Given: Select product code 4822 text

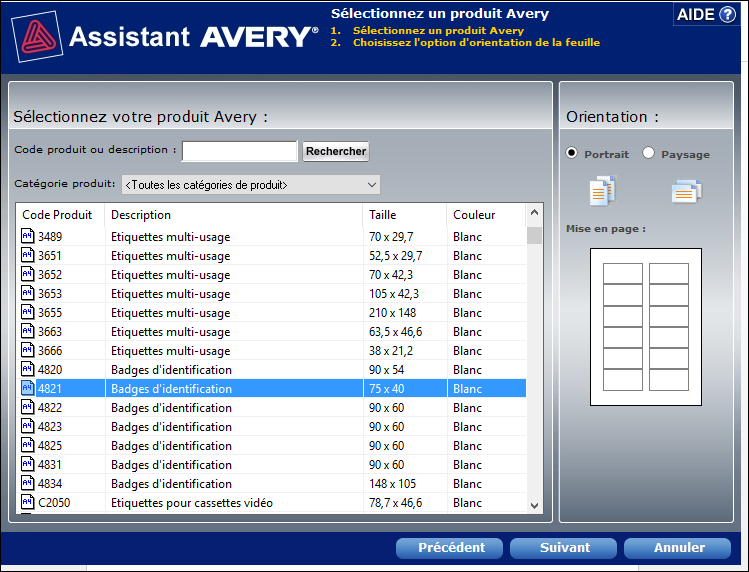Looking at the screenshot, I should click(50, 408).
